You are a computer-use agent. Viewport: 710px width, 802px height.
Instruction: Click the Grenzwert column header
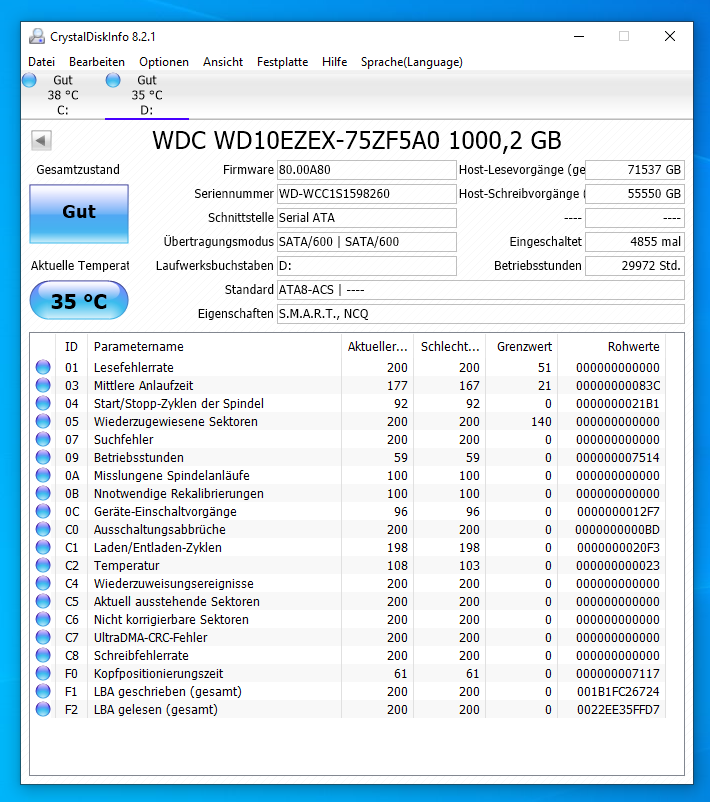click(522, 346)
